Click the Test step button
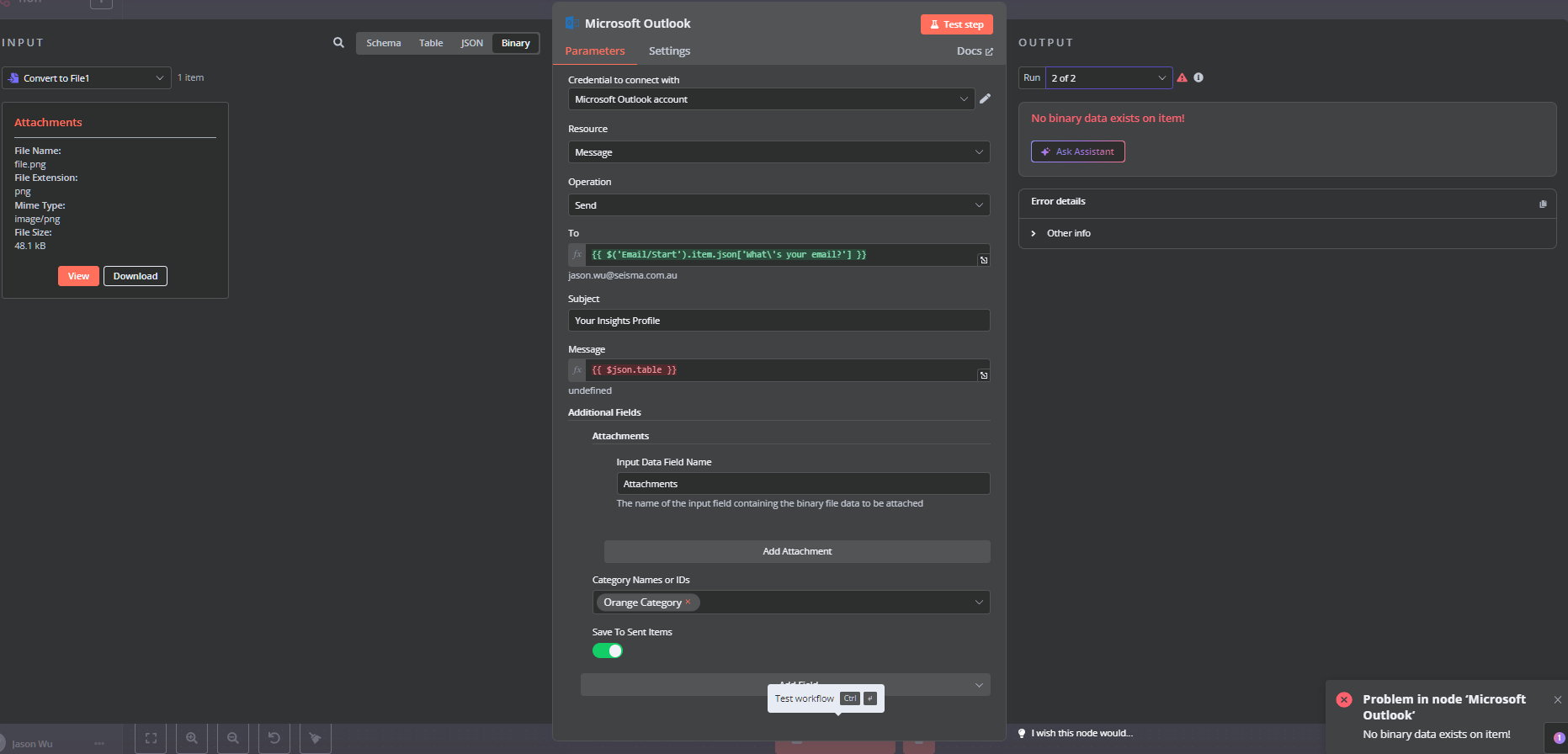Image resolution: width=1568 pixels, height=754 pixels. pyautogui.click(x=957, y=24)
